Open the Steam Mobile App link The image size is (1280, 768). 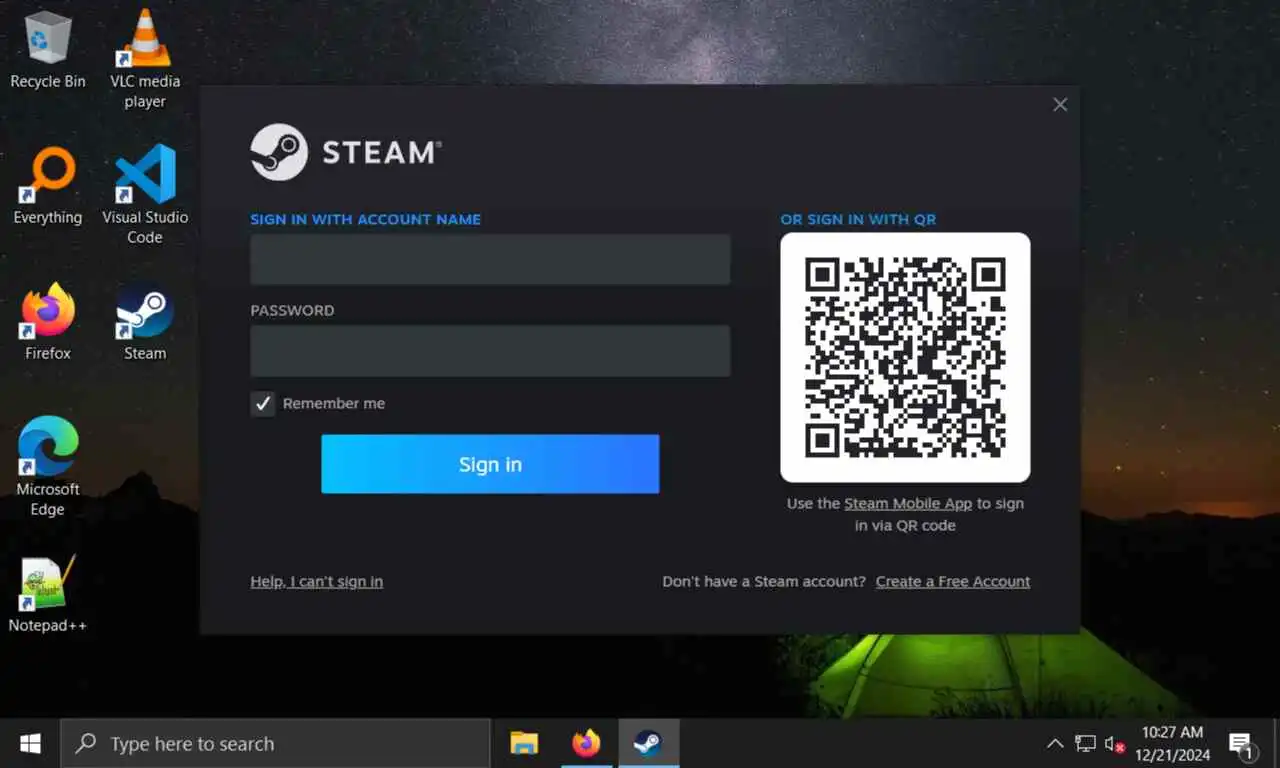pyautogui.click(x=908, y=504)
